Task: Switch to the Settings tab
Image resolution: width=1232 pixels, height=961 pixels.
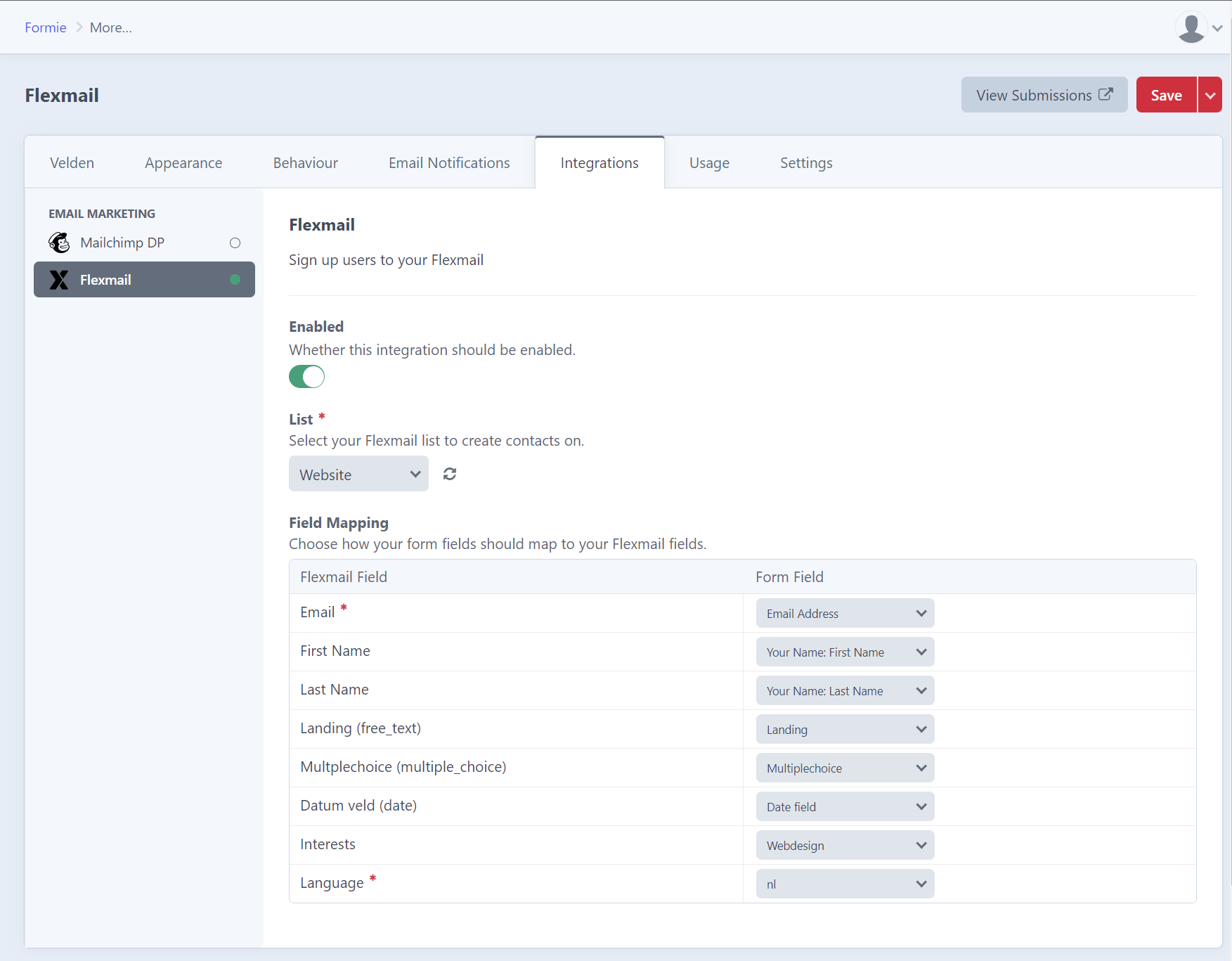Action: point(806,162)
